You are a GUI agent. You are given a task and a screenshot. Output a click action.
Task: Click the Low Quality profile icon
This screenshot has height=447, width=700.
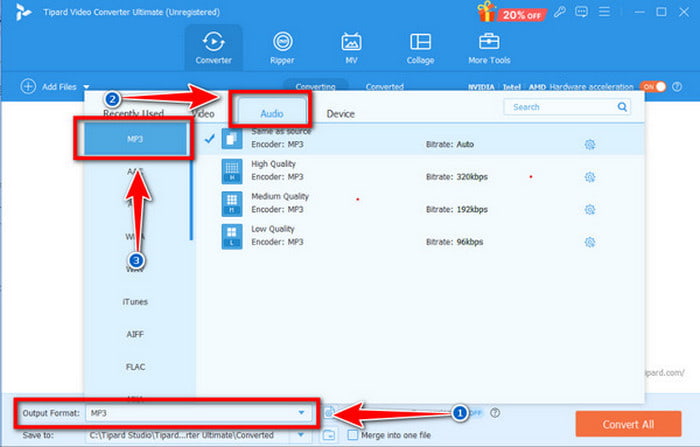click(x=232, y=236)
